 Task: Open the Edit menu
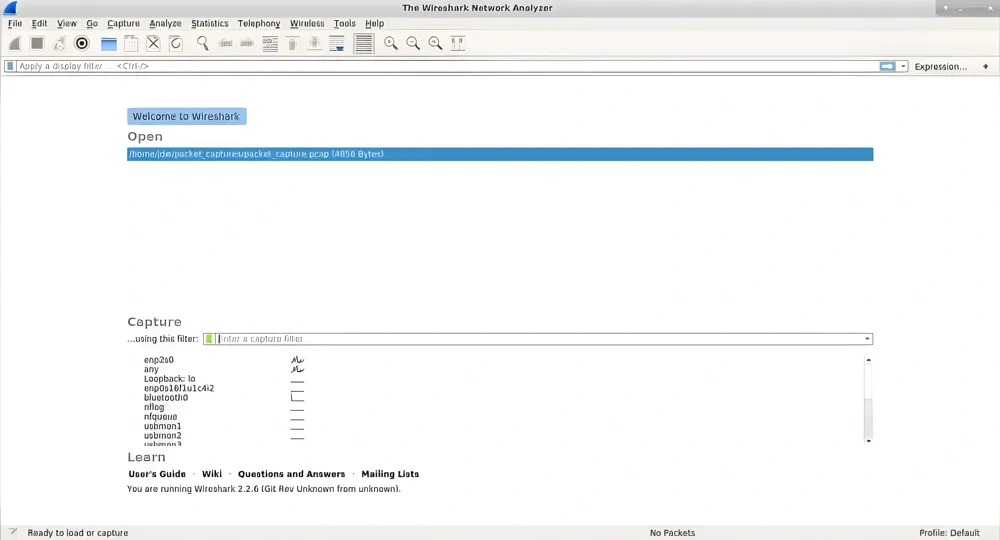40,24
